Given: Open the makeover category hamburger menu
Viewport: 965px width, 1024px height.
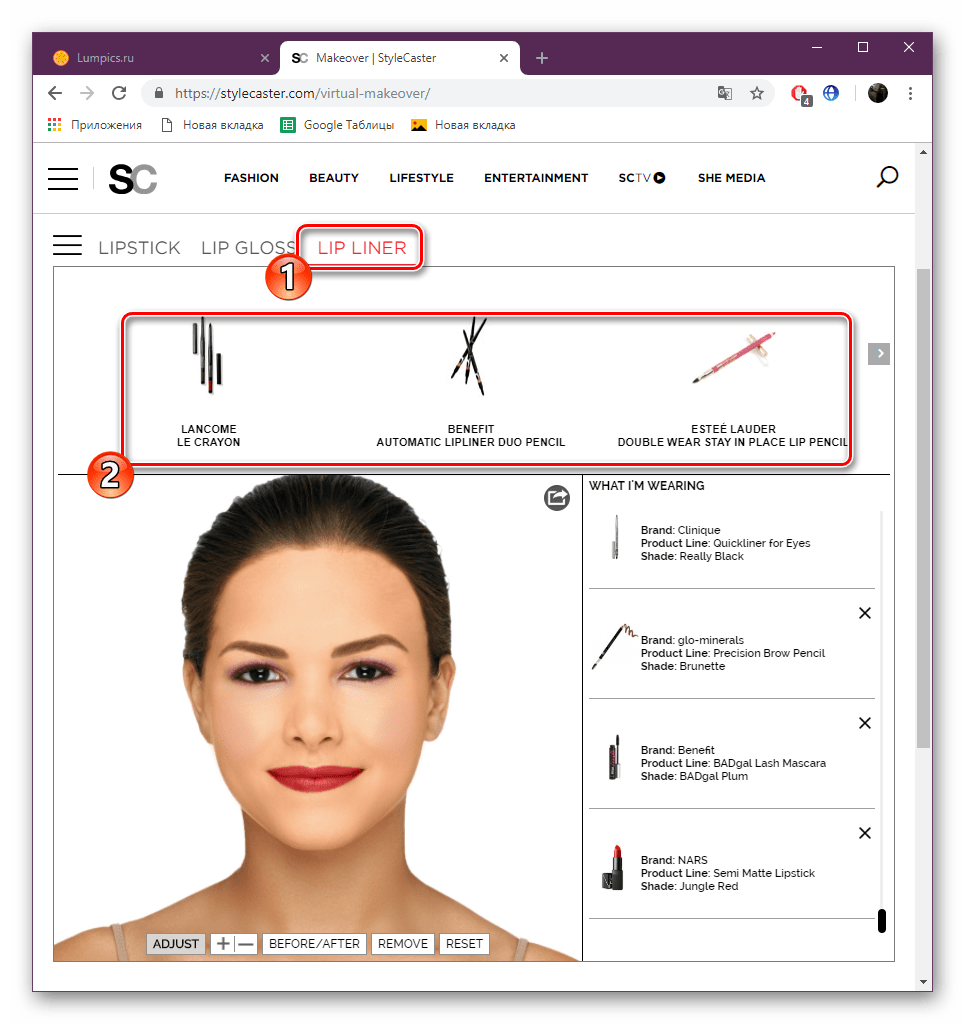Looking at the screenshot, I should 67,245.
